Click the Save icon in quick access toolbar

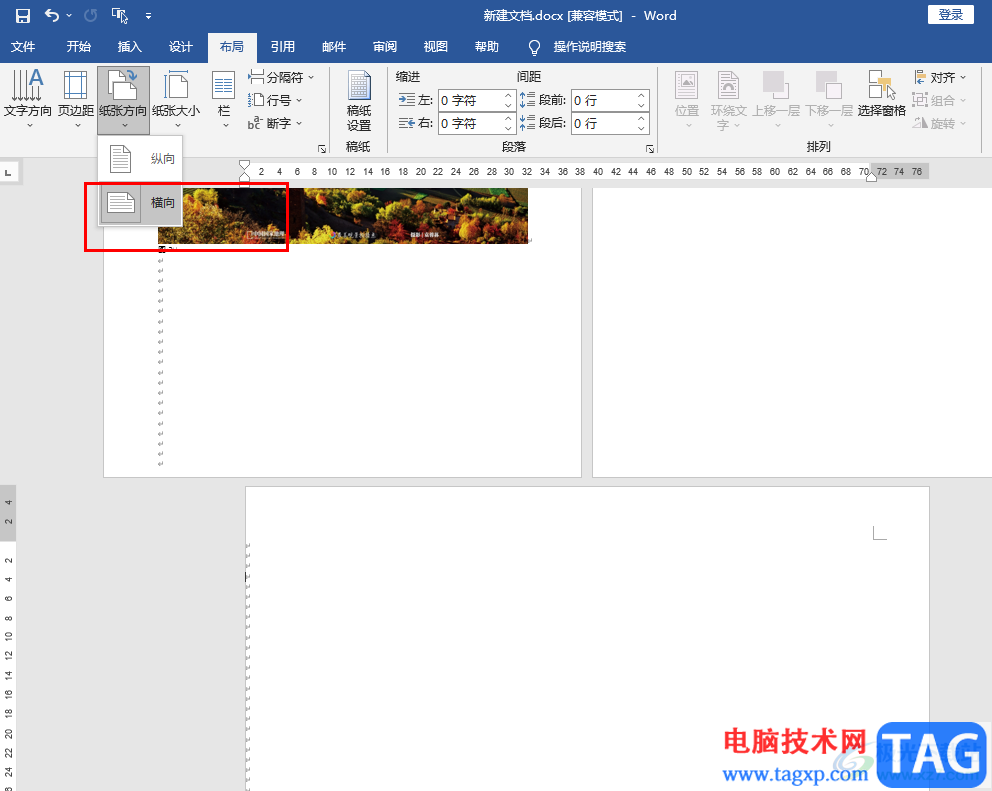[23, 16]
